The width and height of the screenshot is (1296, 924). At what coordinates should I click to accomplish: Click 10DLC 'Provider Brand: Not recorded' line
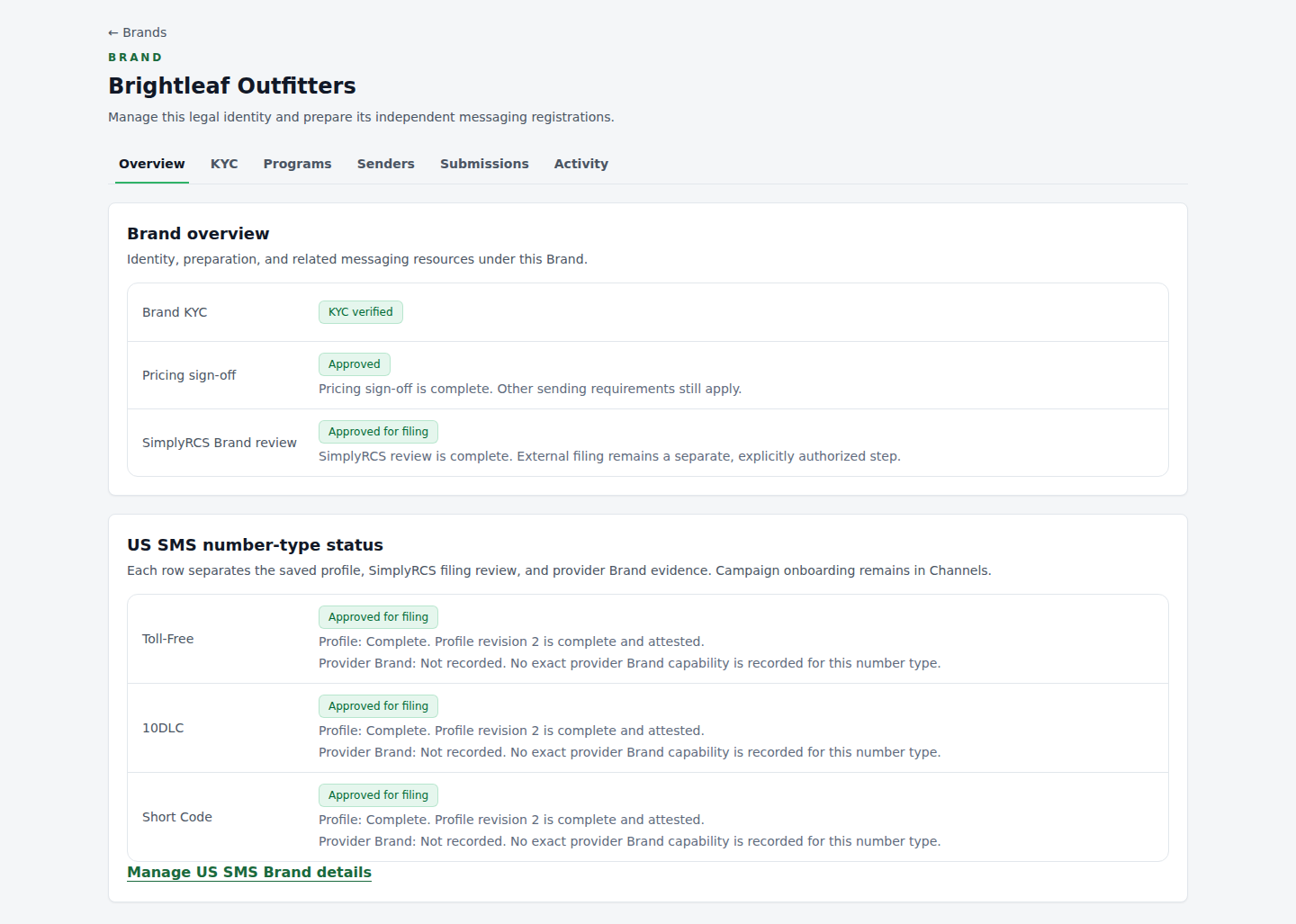click(x=629, y=752)
